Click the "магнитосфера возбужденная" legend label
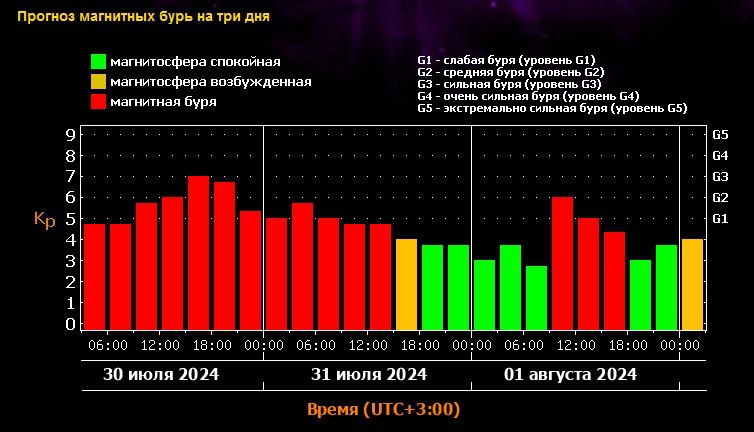The height and width of the screenshot is (432, 754). click(211, 82)
